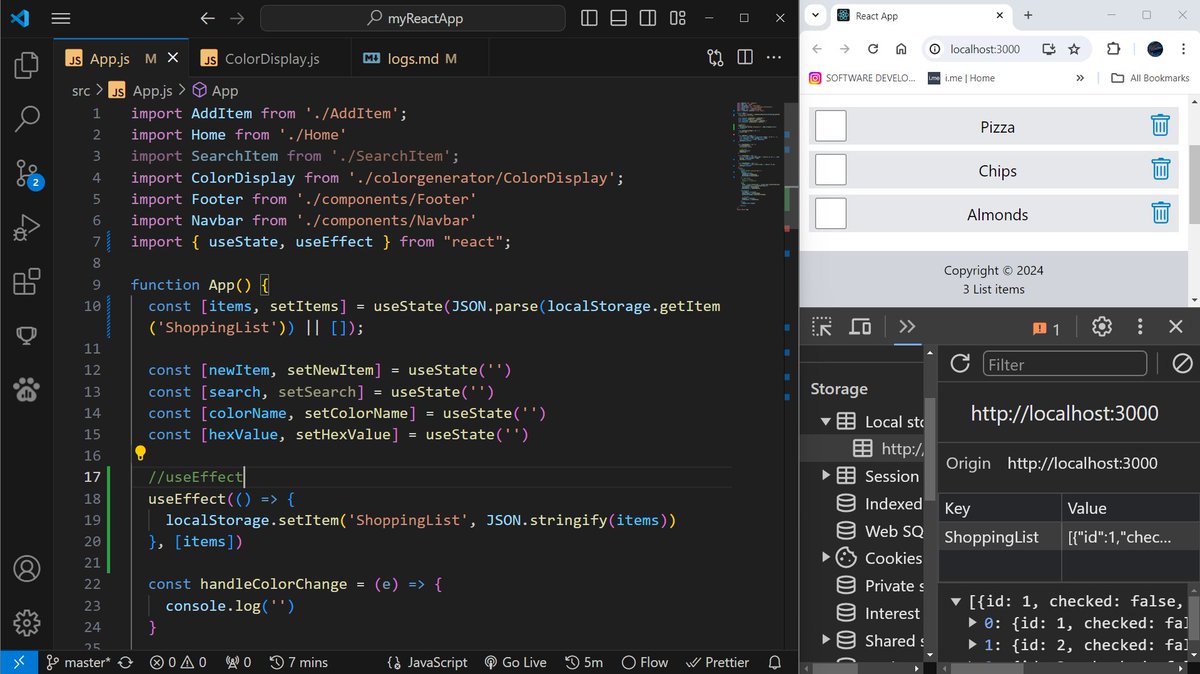Toggle panel layout button
The image size is (1200, 674).
pyautogui.click(x=619, y=18)
